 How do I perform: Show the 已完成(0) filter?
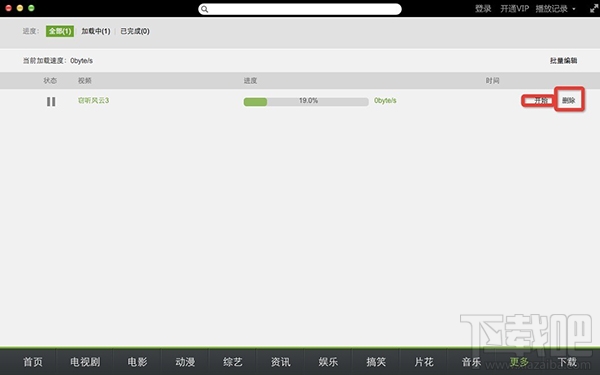135,31
